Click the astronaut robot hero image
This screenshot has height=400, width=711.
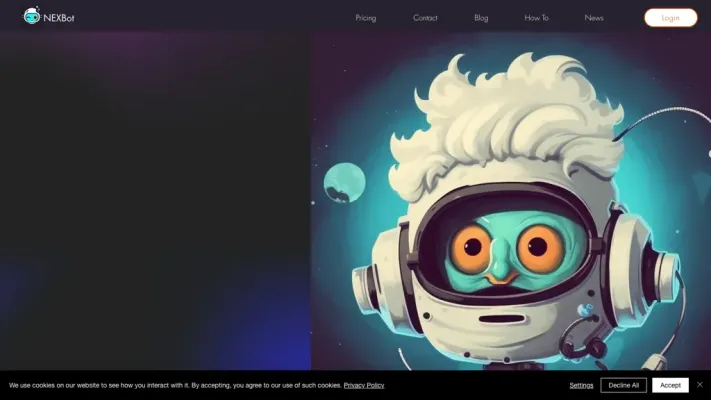(x=511, y=200)
